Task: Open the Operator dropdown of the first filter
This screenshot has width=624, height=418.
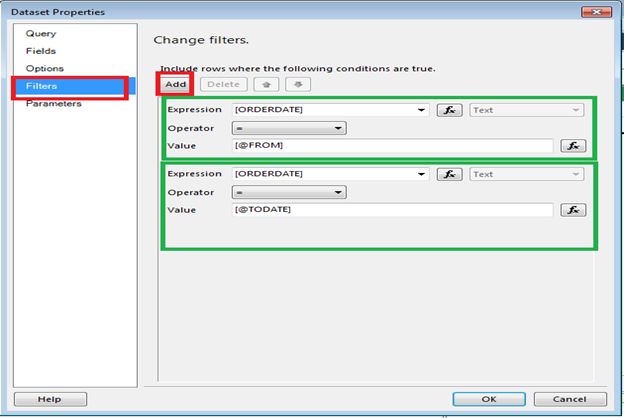Action: point(289,128)
